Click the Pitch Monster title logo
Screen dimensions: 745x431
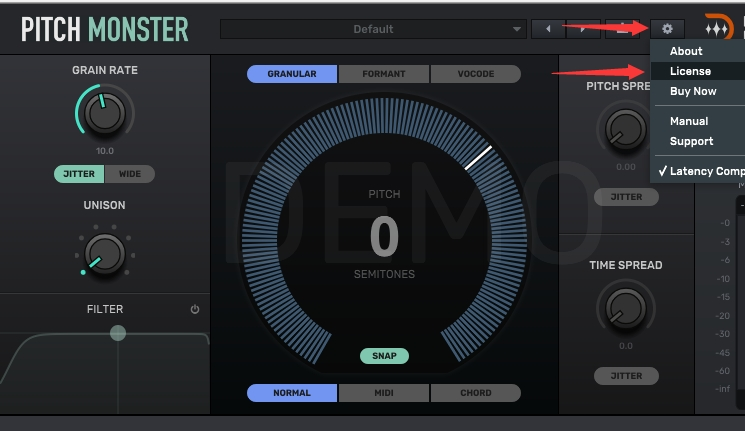[x=105, y=29]
